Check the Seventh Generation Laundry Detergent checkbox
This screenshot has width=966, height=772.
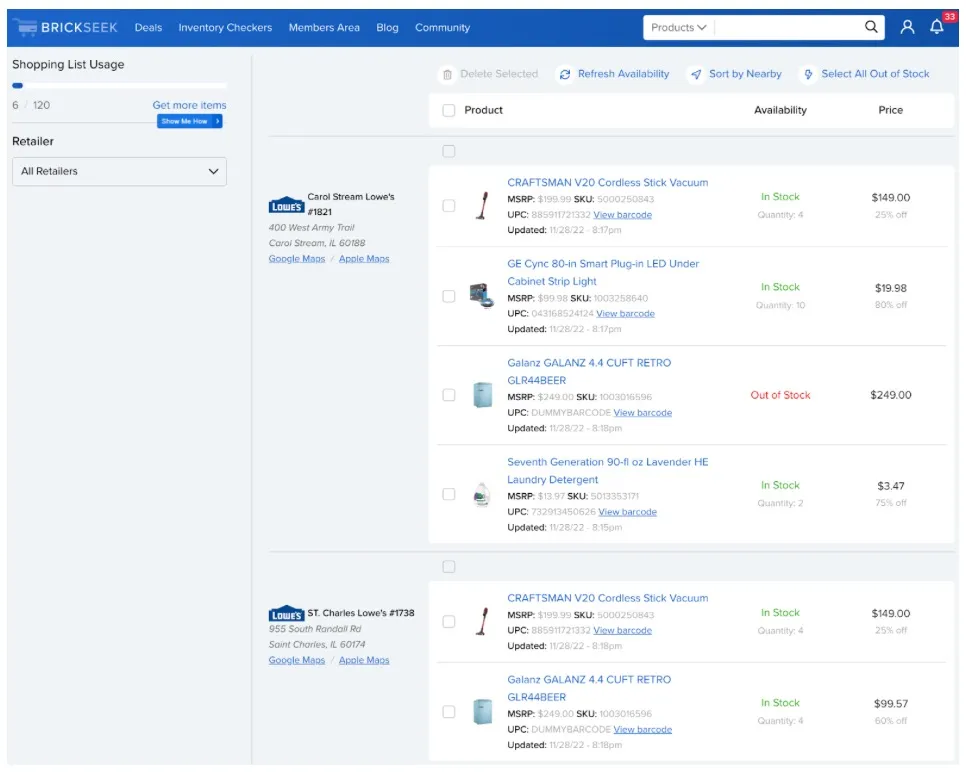click(x=449, y=494)
